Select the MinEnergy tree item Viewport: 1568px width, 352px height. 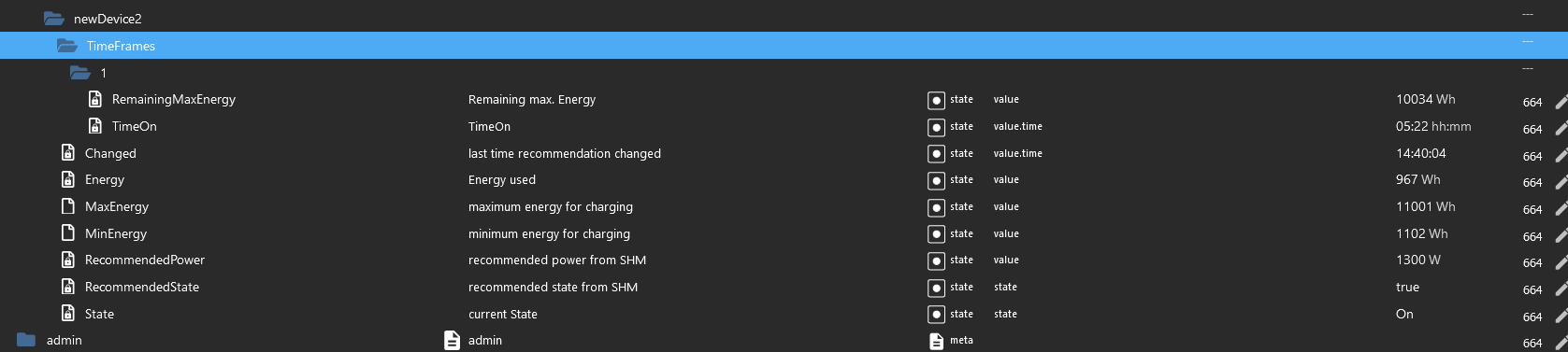[116, 233]
